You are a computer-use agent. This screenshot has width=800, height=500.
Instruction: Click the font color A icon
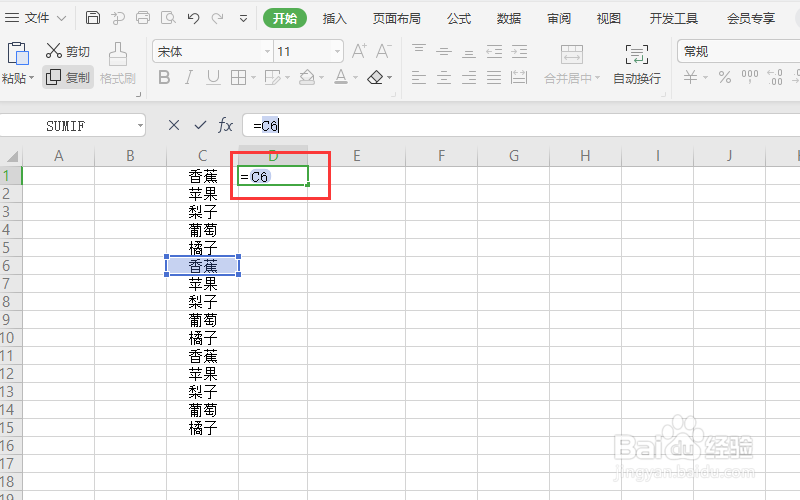click(341, 78)
